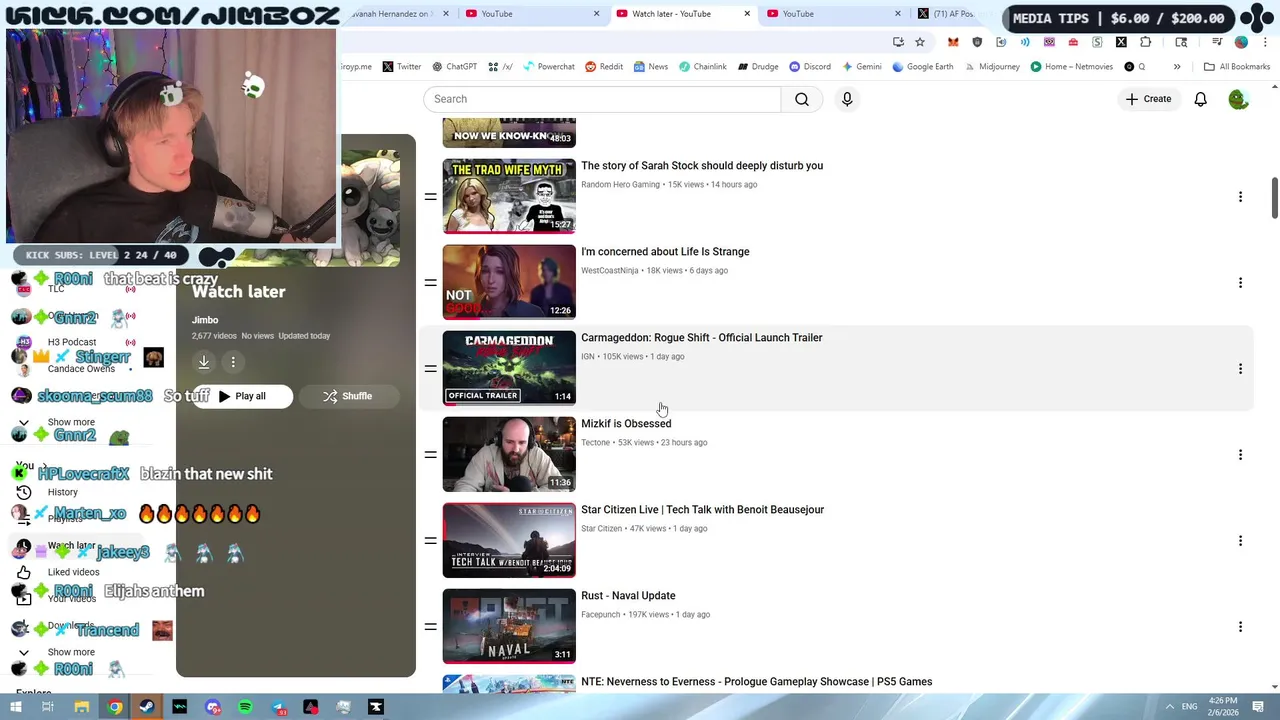This screenshot has width=1280, height=720.
Task: Open Carmageddon Rogue Shift thumbnail
Action: [509, 368]
